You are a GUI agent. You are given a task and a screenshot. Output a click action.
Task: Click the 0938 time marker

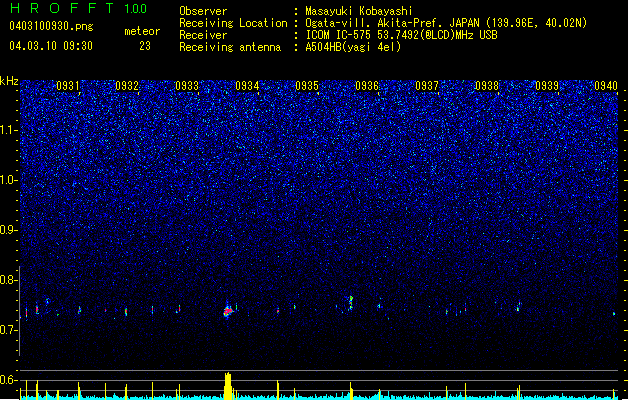coord(487,86)
